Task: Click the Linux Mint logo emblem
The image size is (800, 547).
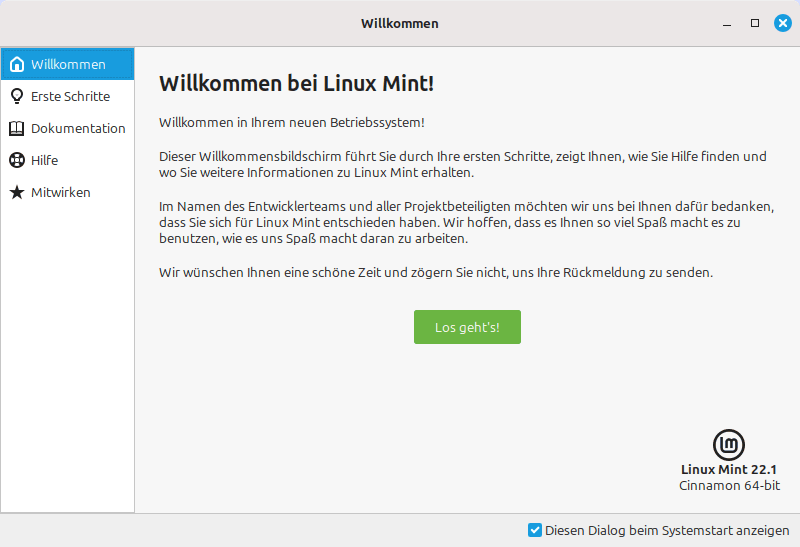Action: pos(729,445)
